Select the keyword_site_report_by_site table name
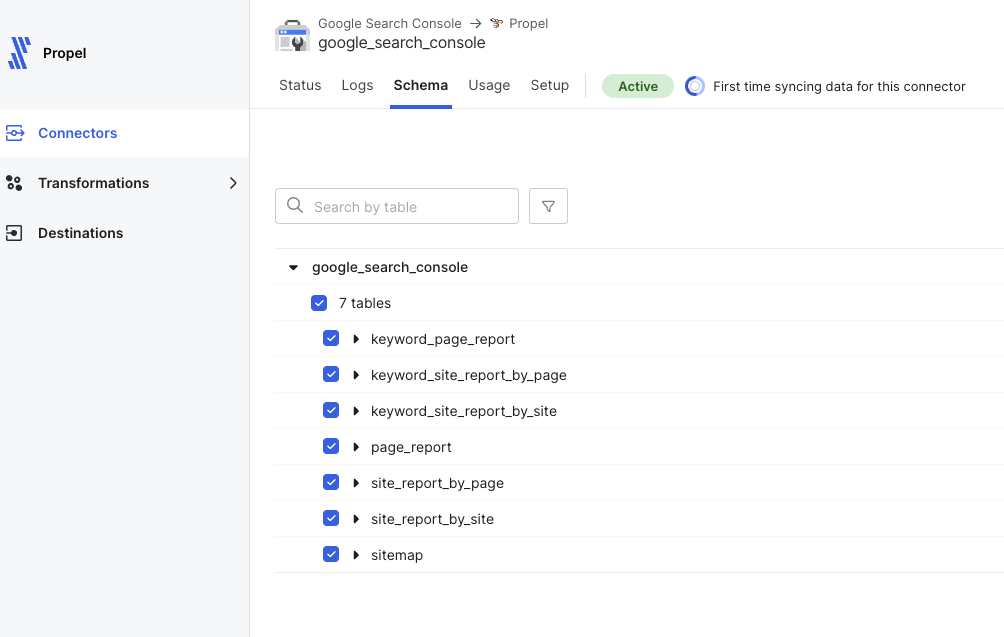1004x637 pixels. [x=464, y=410]
